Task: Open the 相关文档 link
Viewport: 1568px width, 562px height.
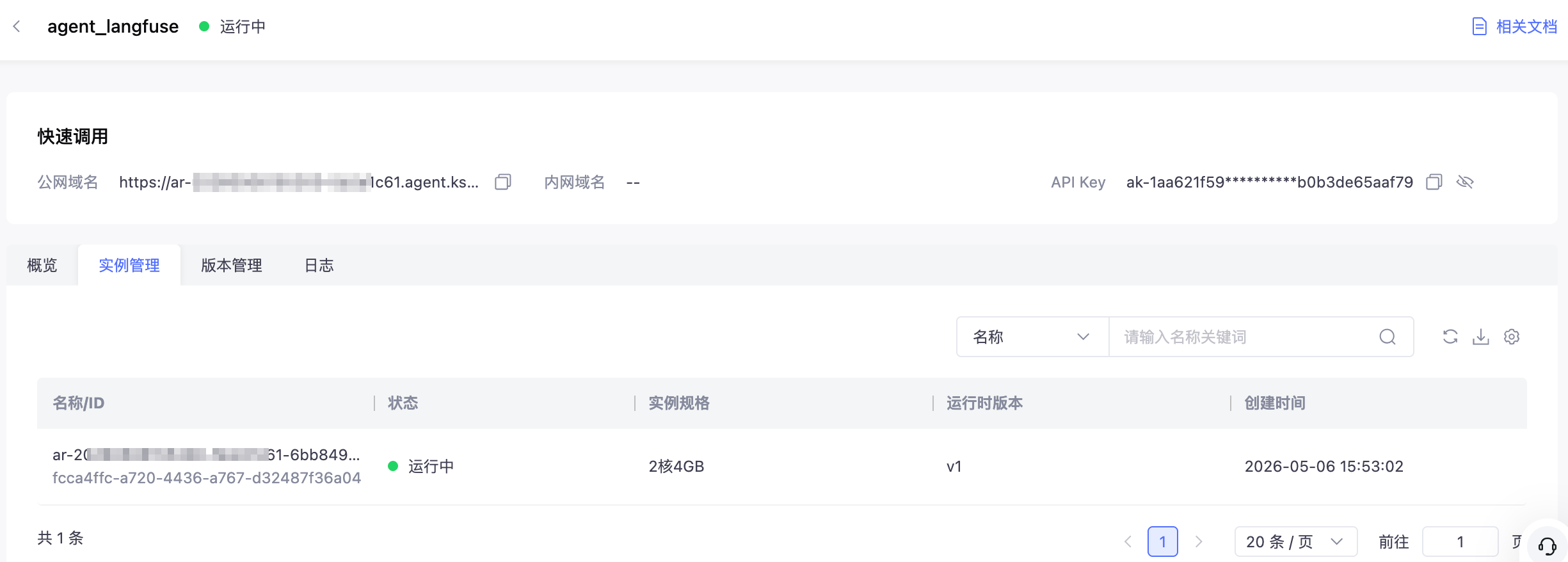Action: [x=1514, y=26]
